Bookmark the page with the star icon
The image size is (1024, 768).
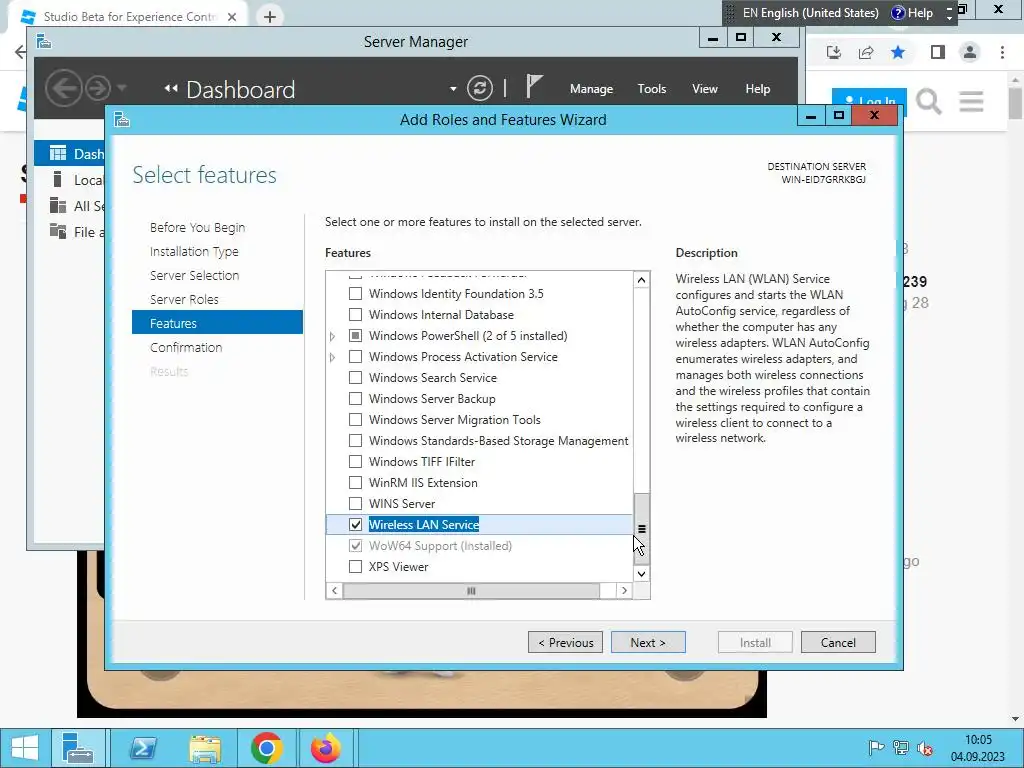pyautogui.click(x=898, y=52)
